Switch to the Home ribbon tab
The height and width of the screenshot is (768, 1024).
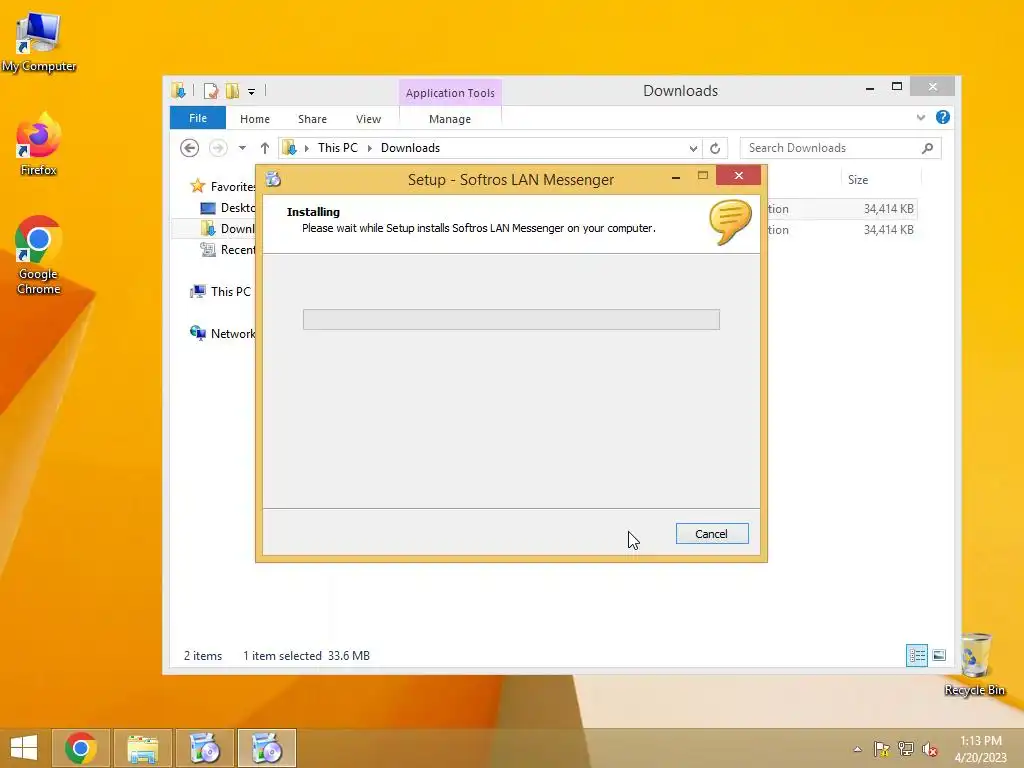tap(255, 119)
